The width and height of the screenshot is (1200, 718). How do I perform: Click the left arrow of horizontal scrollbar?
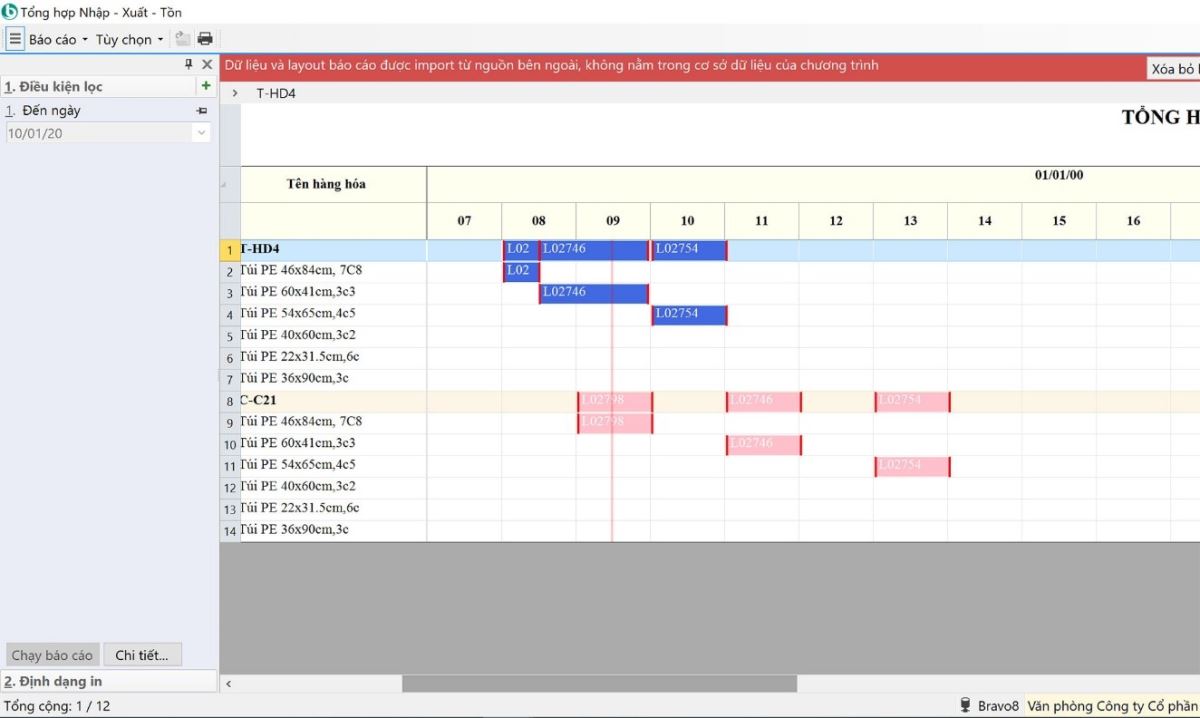[x=229, y=684]
